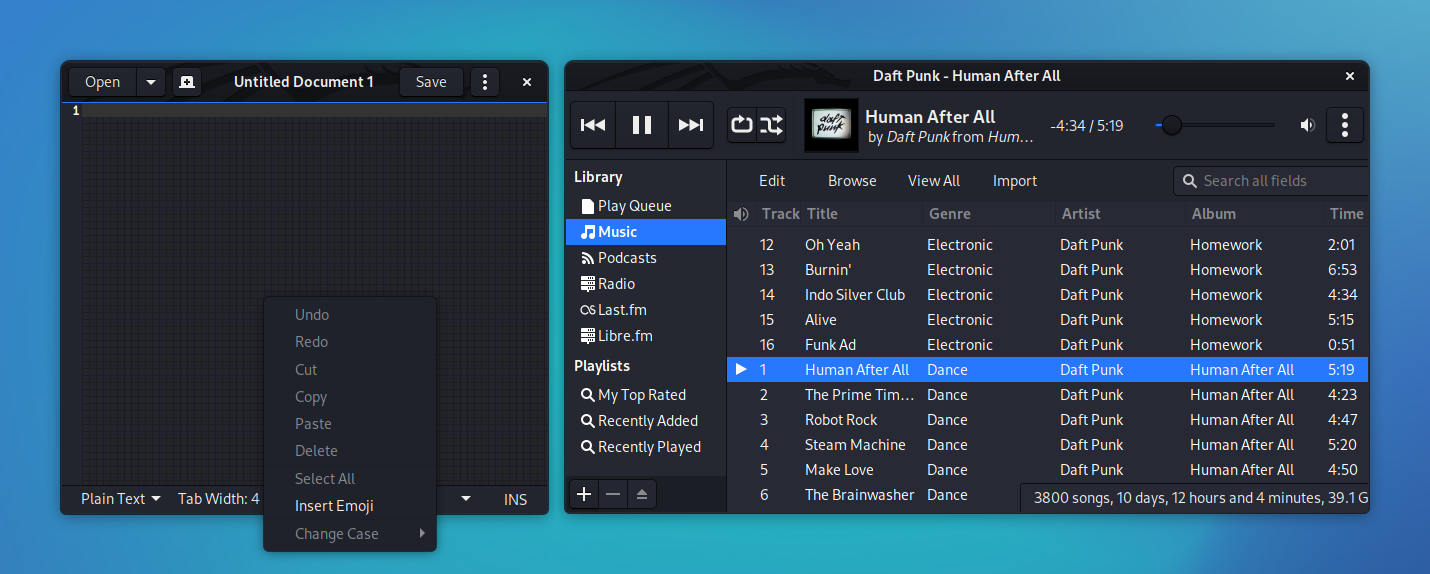This screenshot has width=1430, height=574.
Task: Open Recently Added playlist
Action: [646, 421]
